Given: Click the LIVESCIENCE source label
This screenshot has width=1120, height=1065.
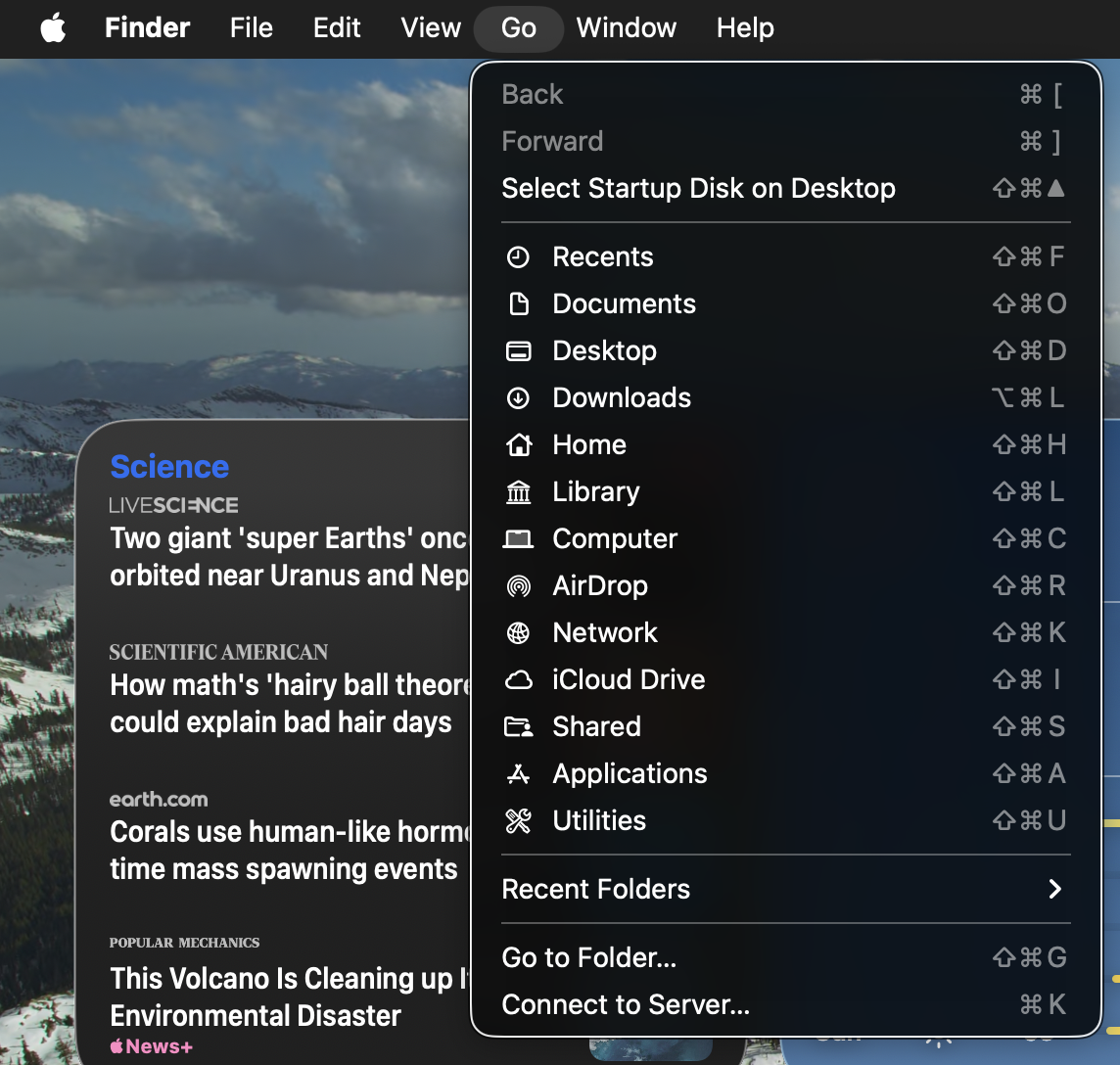Looking at the screenshot, I should coord(173,506).
